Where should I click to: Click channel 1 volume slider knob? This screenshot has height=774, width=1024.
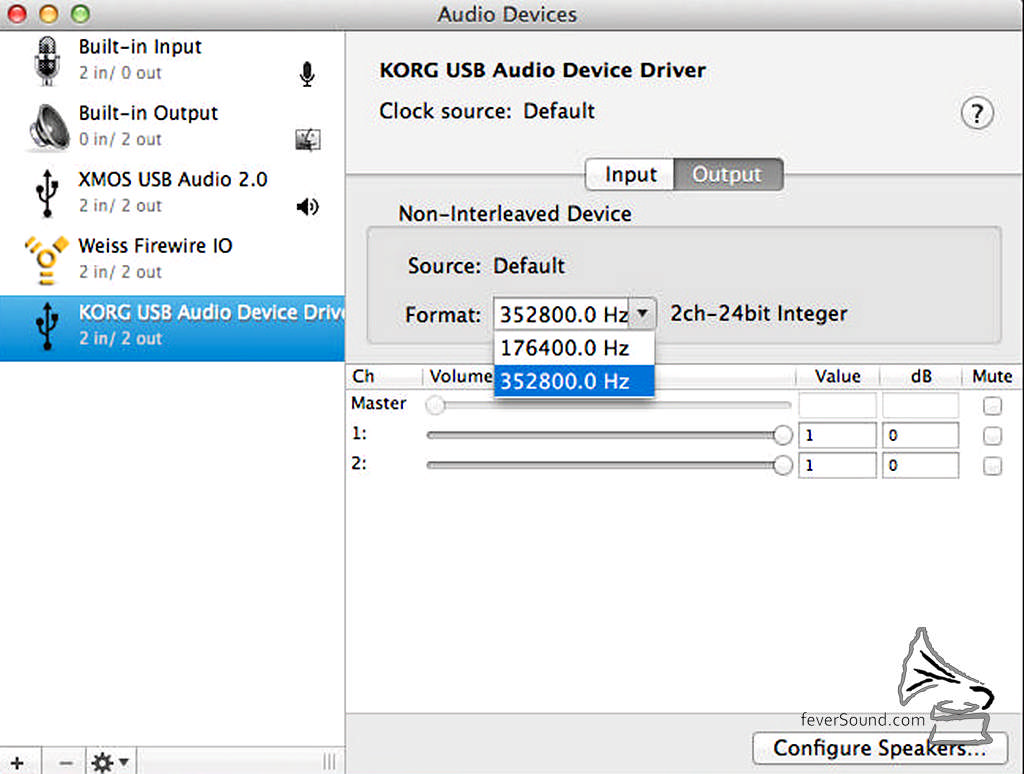(782, 435)
